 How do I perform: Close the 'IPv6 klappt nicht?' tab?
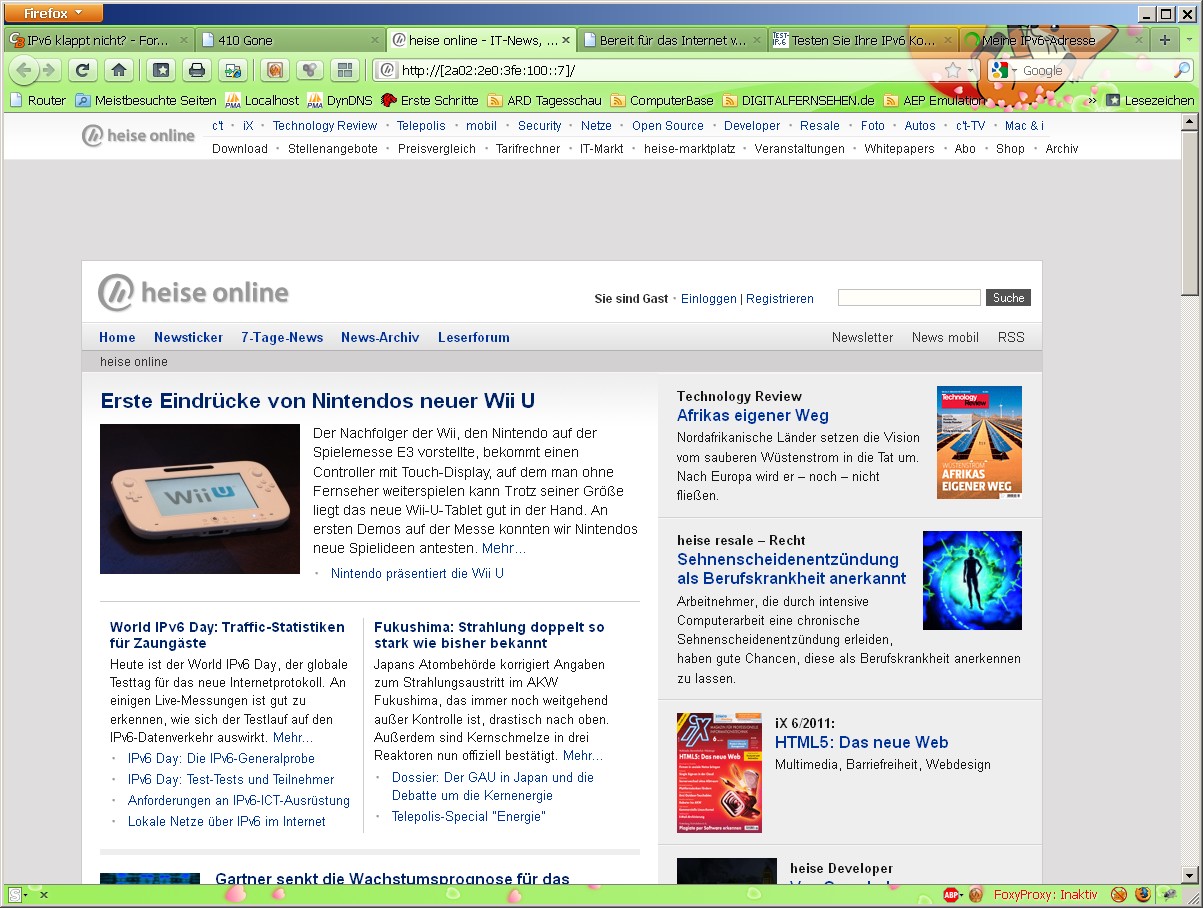184,40
